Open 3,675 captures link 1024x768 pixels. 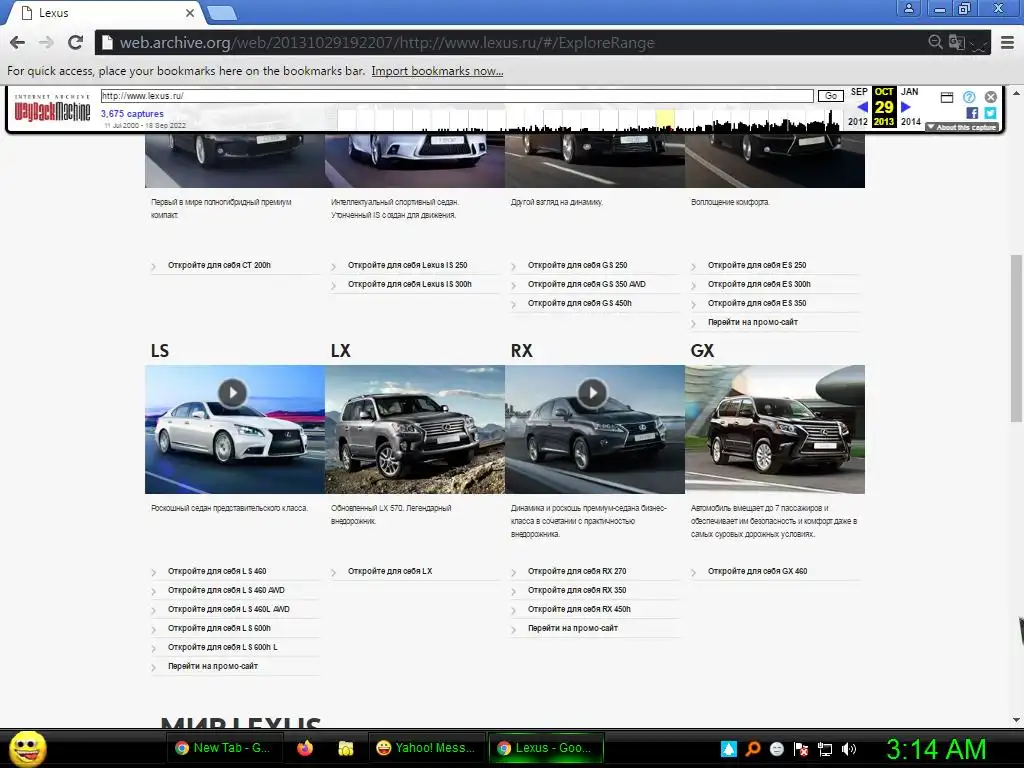click(x=132, y=114)
